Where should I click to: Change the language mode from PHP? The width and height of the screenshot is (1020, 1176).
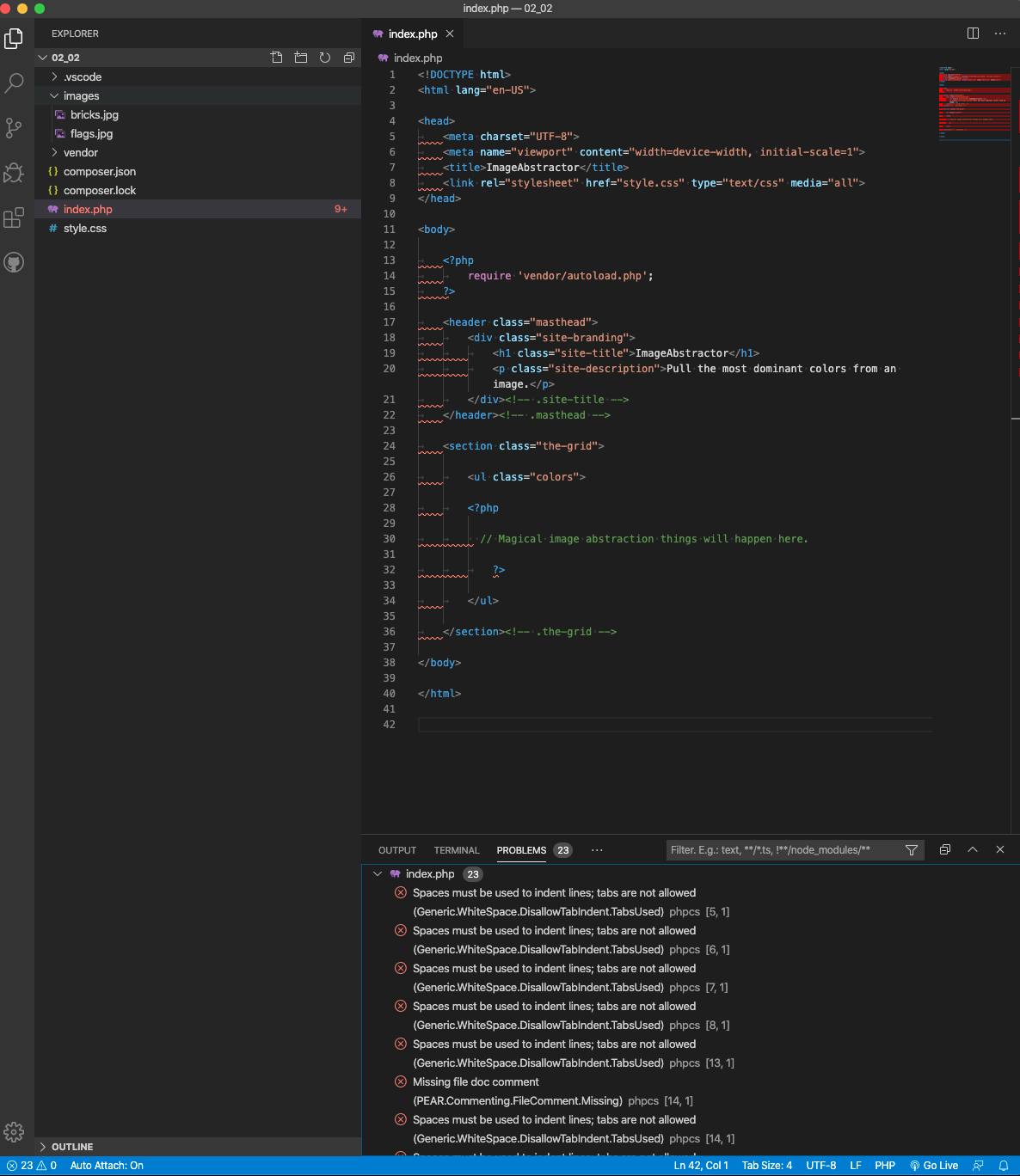885,1165
